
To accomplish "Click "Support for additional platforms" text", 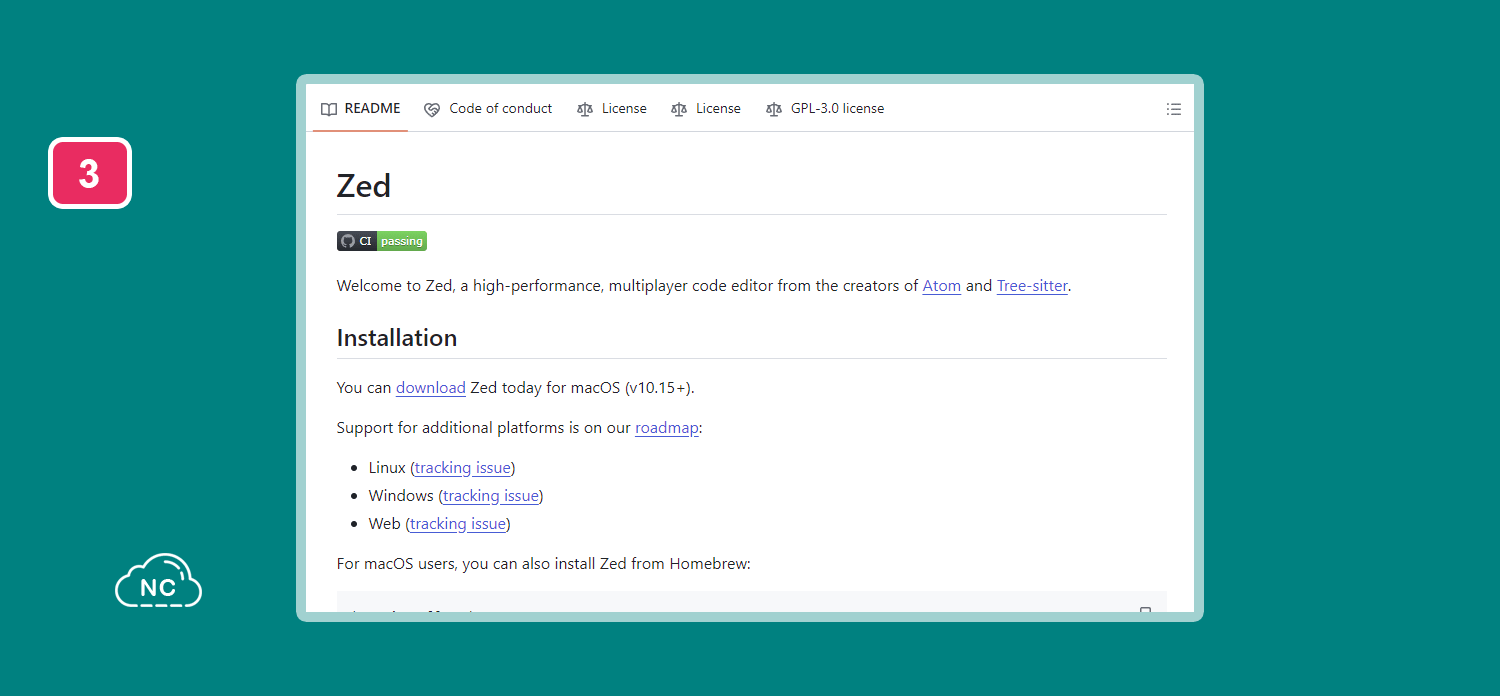I will tap(451, 428).
